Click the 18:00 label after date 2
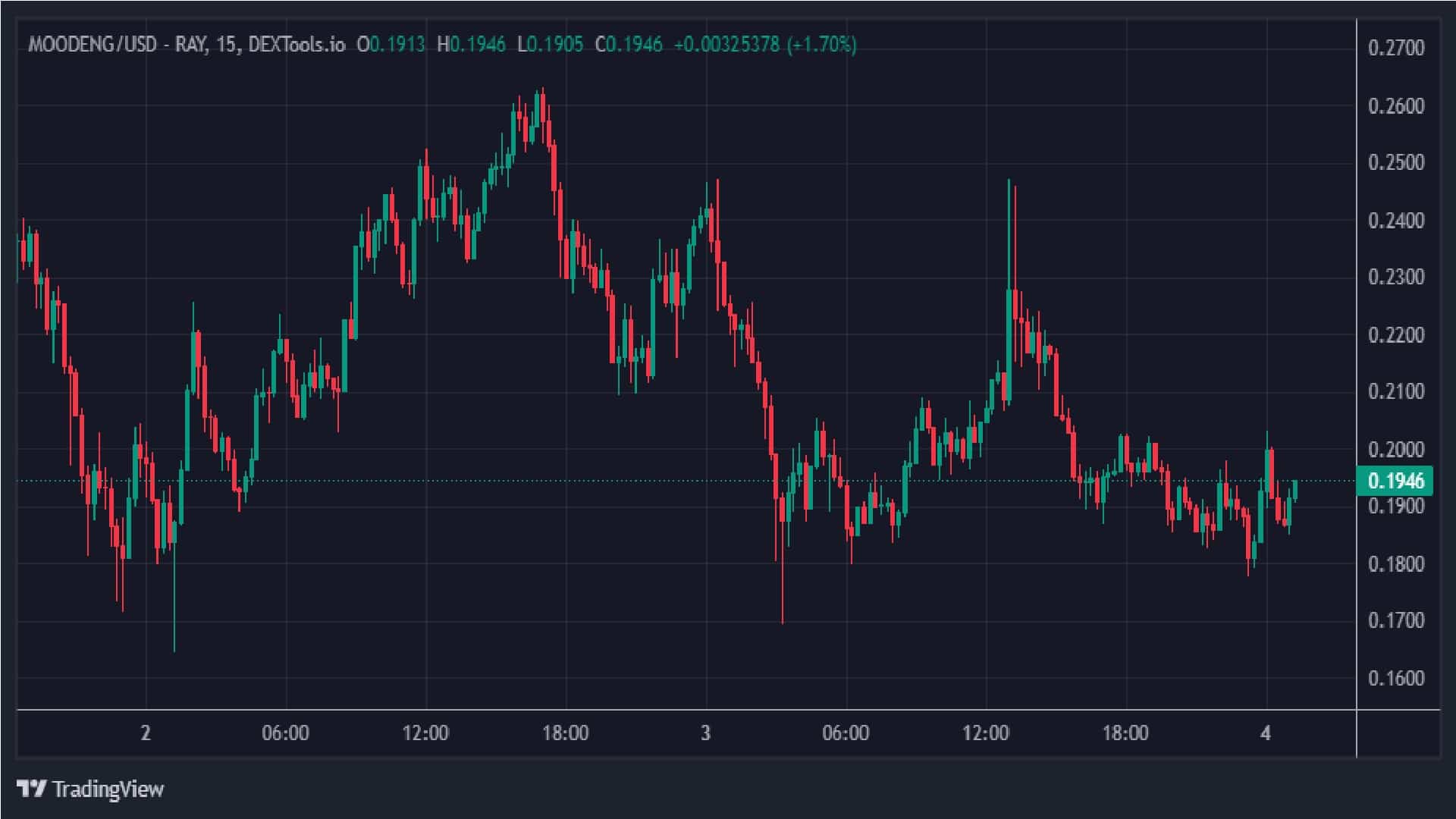Viewport: 1456px width, 819px height. coord(566,733)
